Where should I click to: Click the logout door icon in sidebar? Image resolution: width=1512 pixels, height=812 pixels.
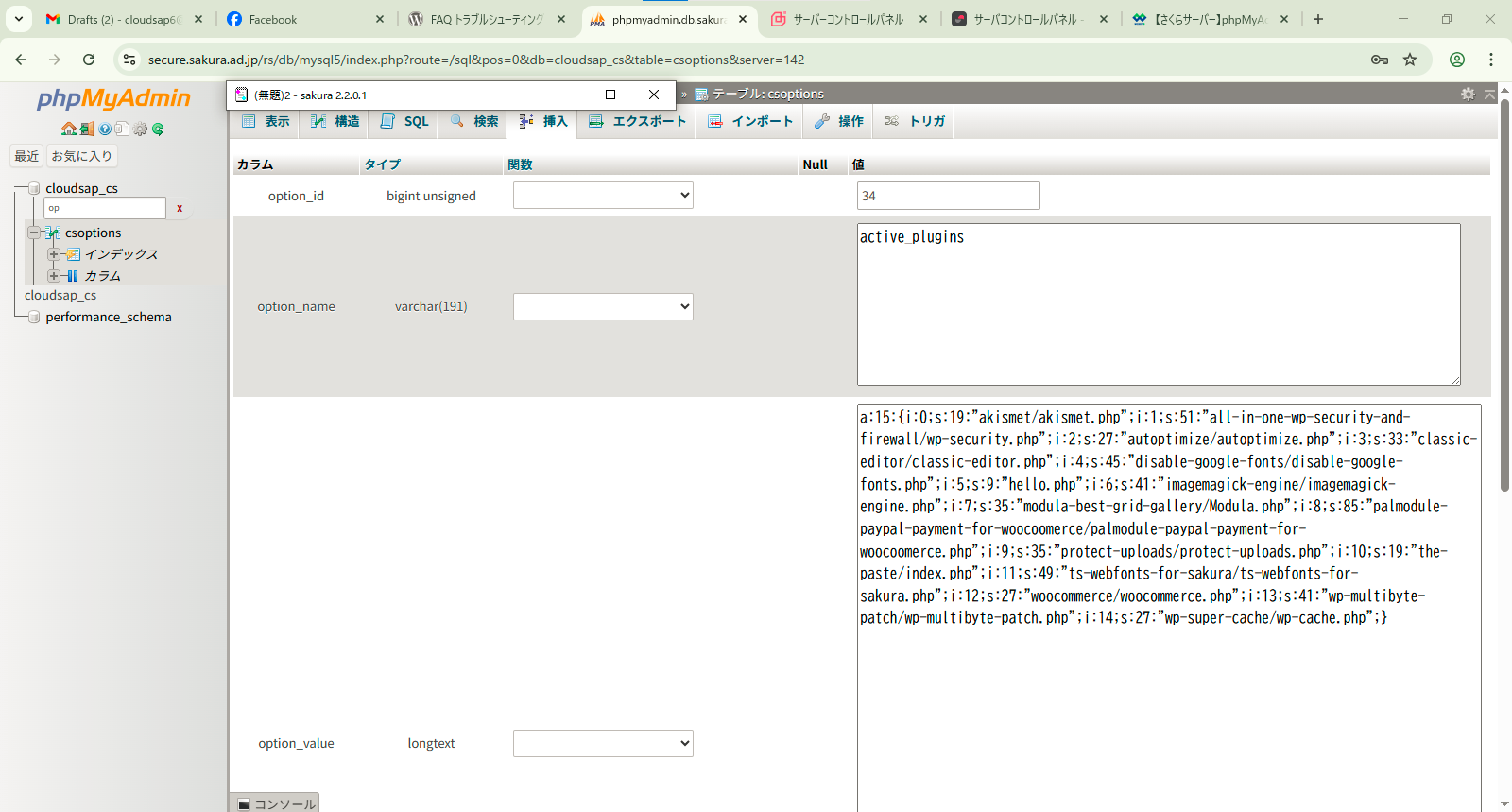[87, 129]
